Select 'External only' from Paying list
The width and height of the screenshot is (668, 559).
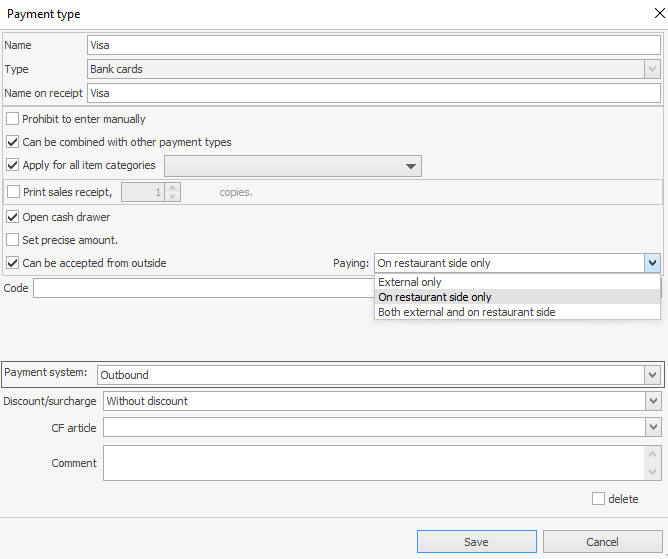pos(410,282)
